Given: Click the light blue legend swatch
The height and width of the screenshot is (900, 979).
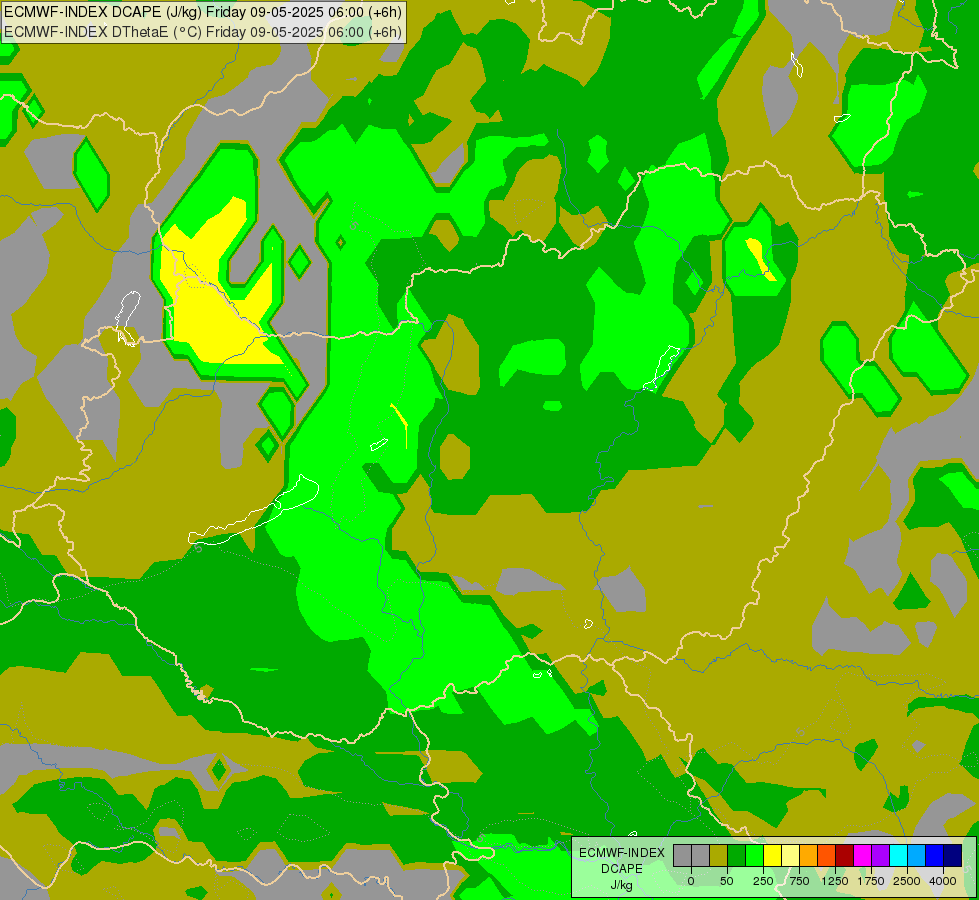Looking at the screenshot, I should 917,856.
